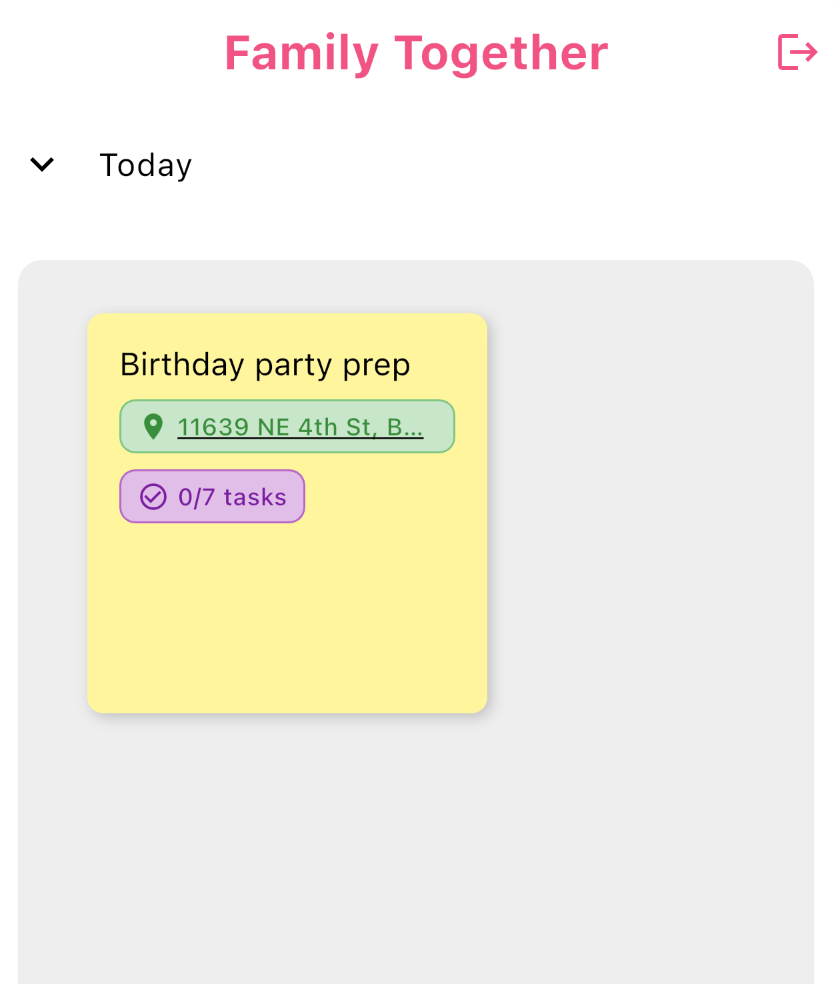Open the 11639 NE 4th St address link
Image resolution: width=836 pixels, height=984 pixels.
pyautogui.click(x=300, y=427)
